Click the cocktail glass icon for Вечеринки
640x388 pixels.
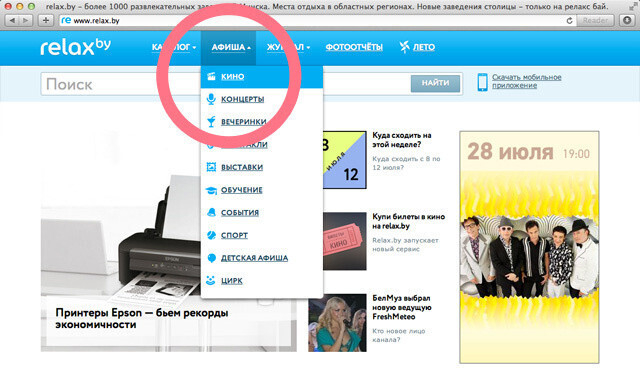tap(211, 122)
